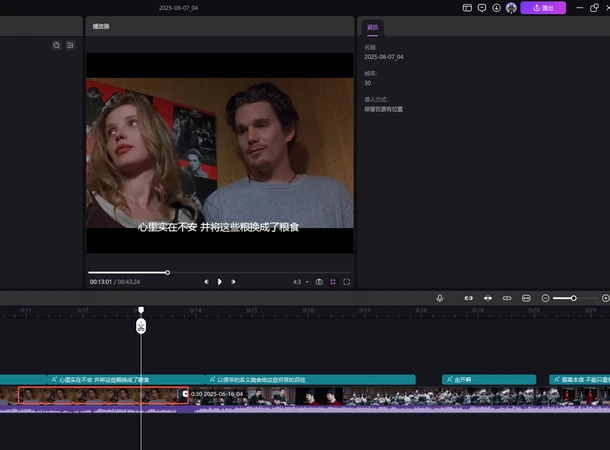Open the list view options in the media panel
This screenshot has height=450, width=610.
pyautogui.click(x=70, y=45)
